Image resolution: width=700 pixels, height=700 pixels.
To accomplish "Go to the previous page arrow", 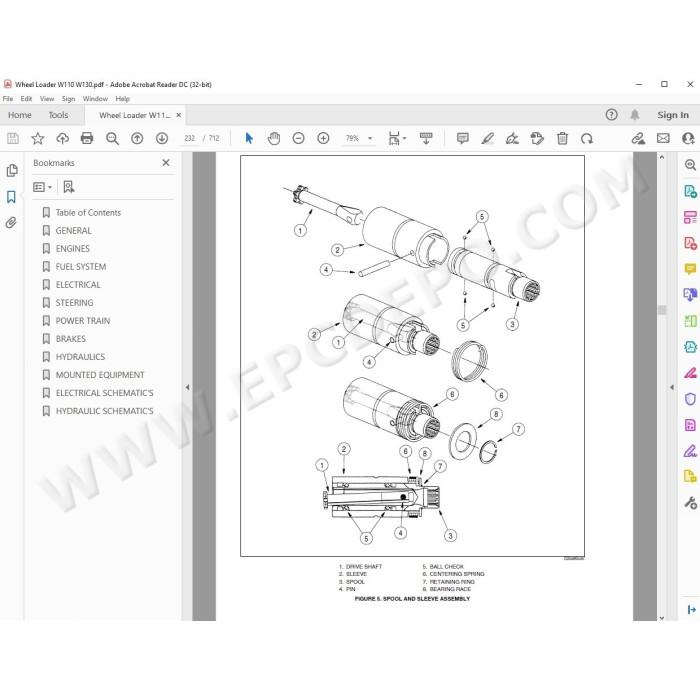I will pos(137,138).
